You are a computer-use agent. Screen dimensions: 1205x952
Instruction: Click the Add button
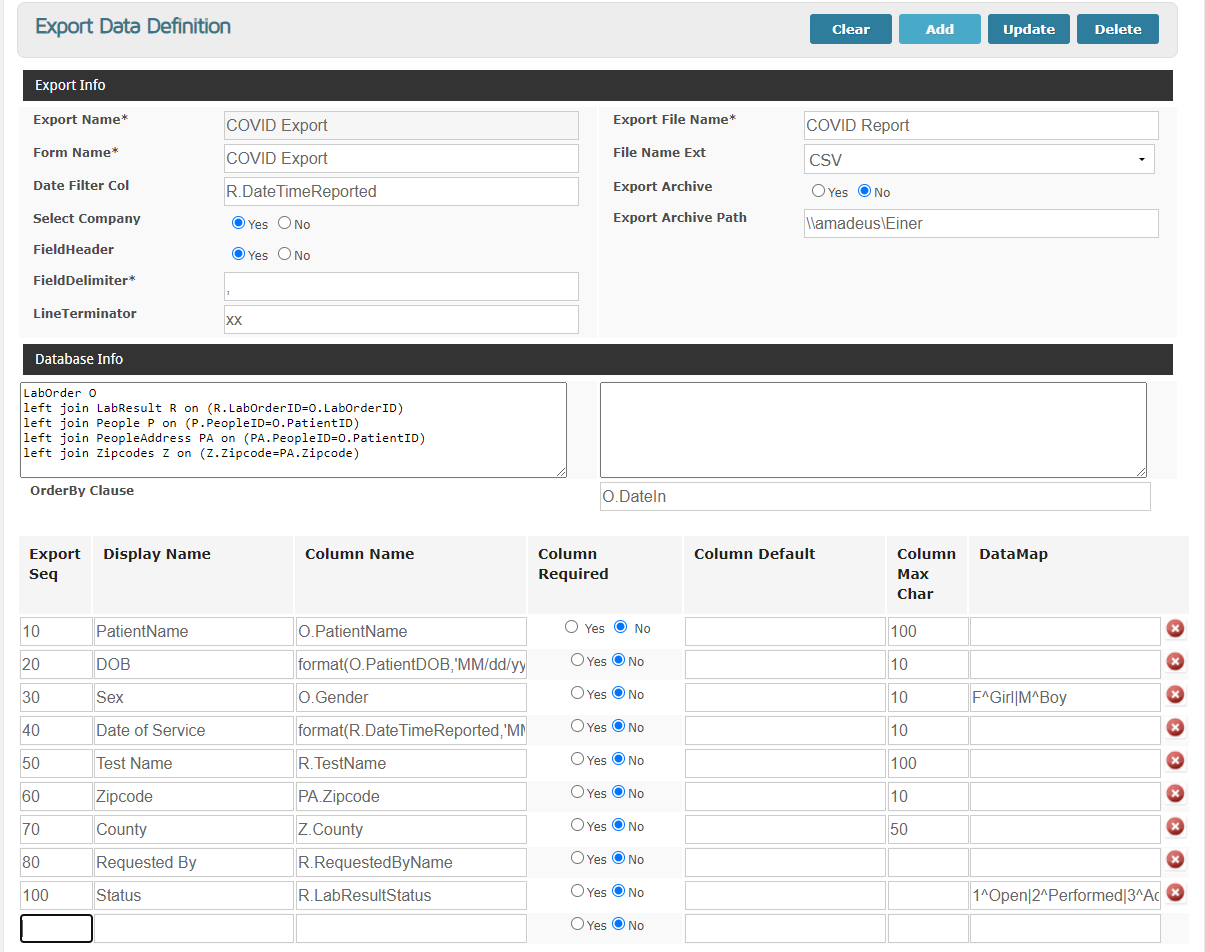click(940, 29)
